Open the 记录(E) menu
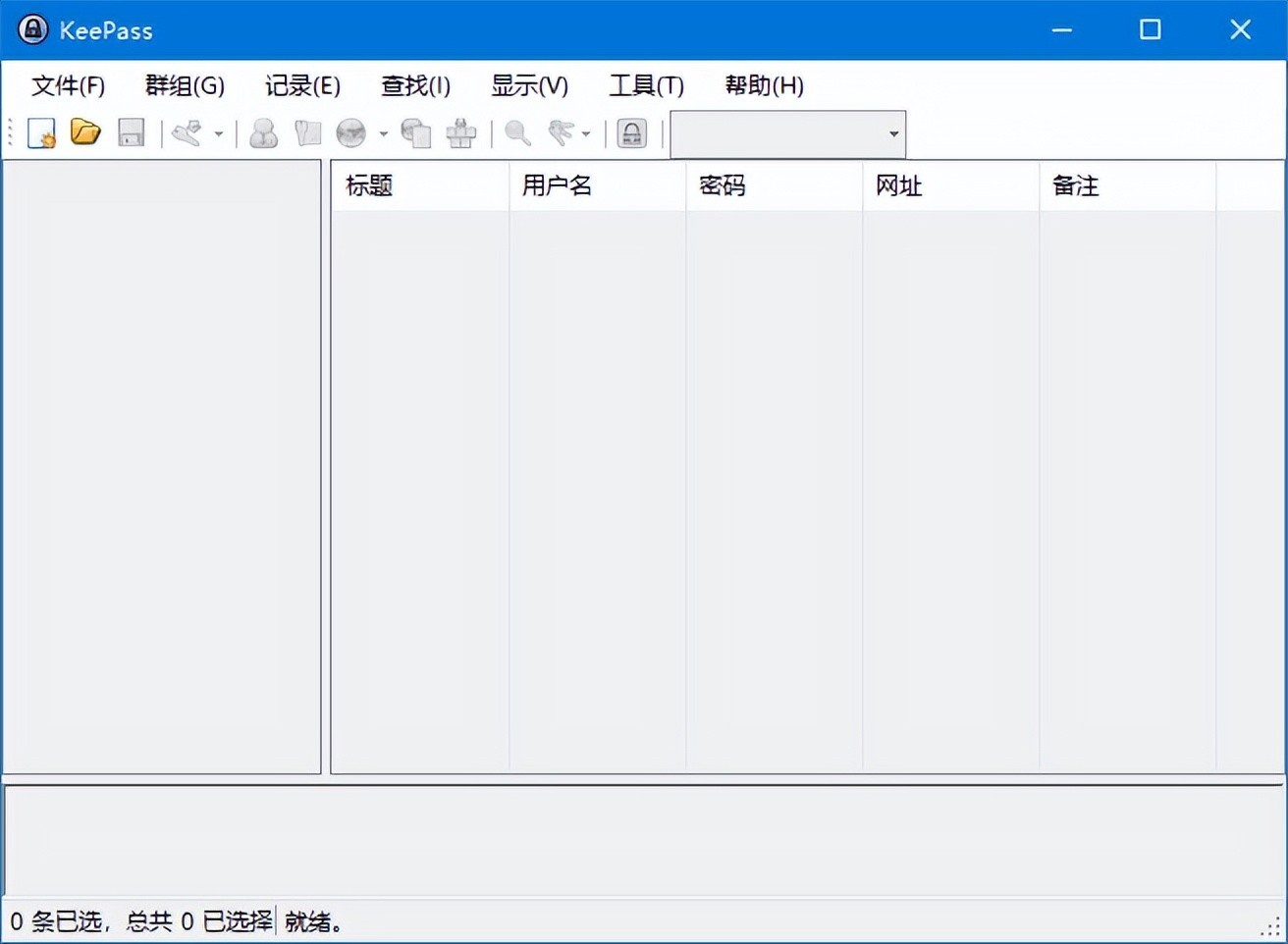Viewport: 1288px width, 944px height. click(303, 85)
